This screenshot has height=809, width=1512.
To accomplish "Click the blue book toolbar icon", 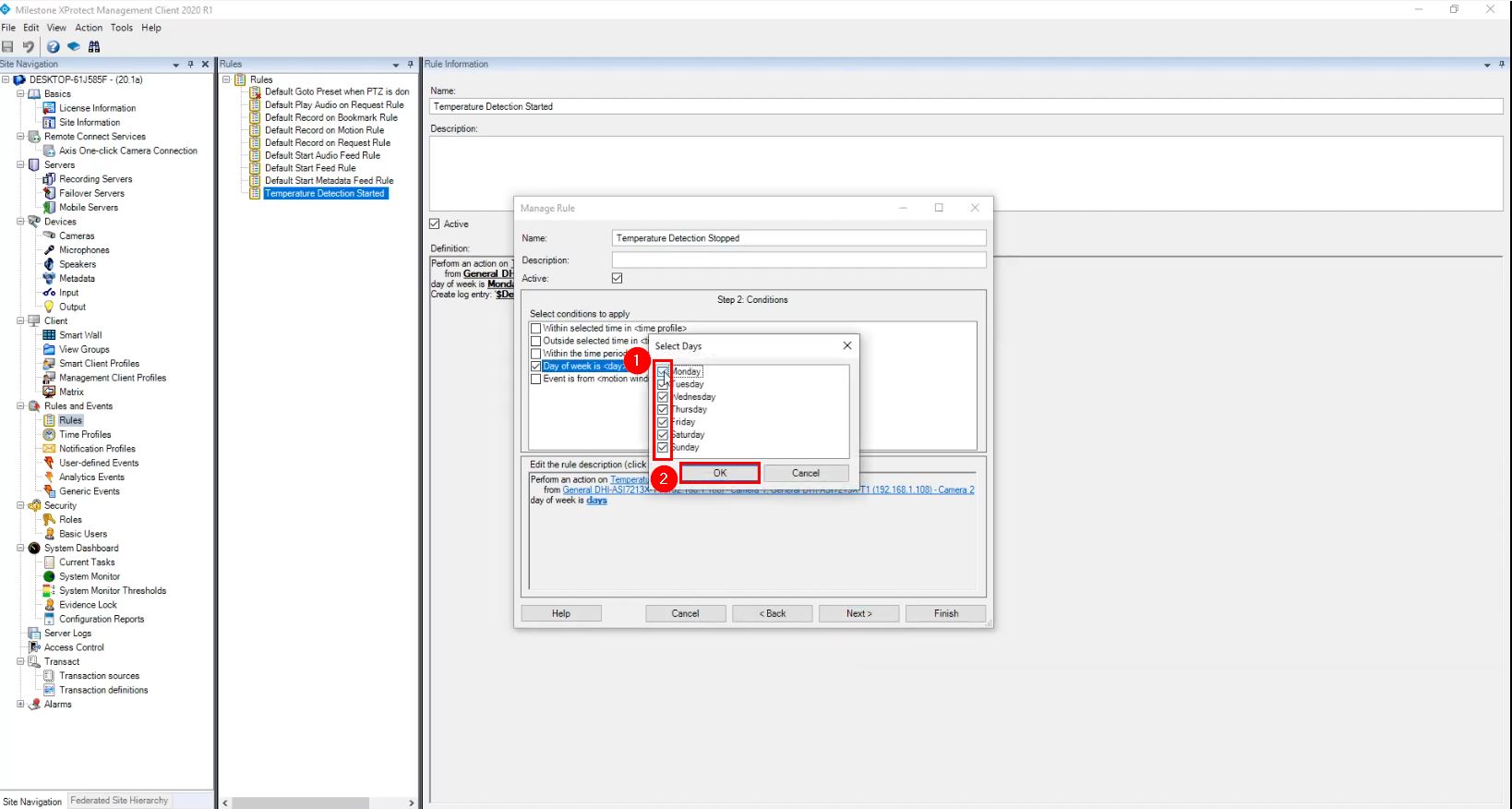I will click(x=74, y=47).
